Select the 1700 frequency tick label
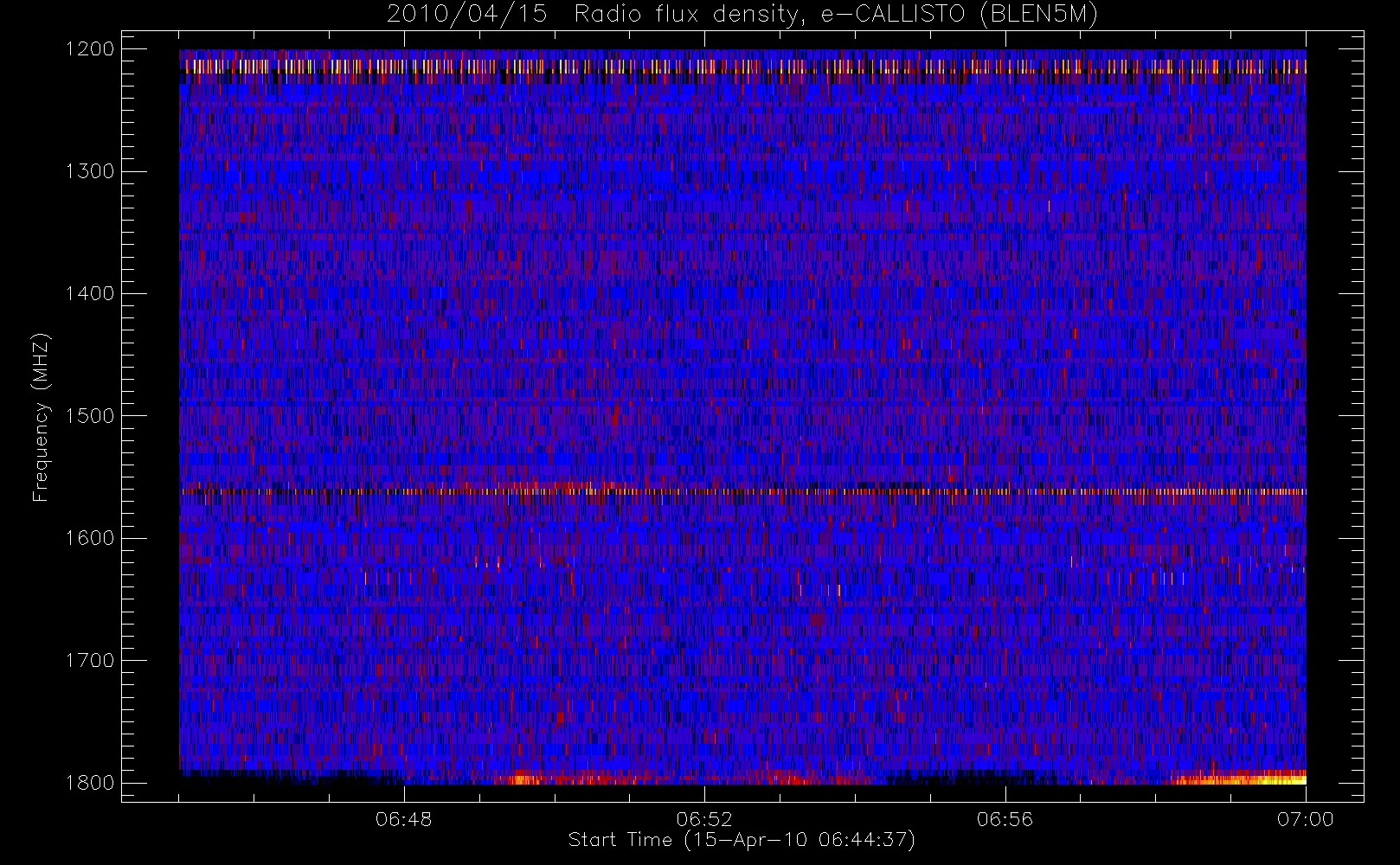This screenshot has width=1400, height=865. [x=91, y=661]
